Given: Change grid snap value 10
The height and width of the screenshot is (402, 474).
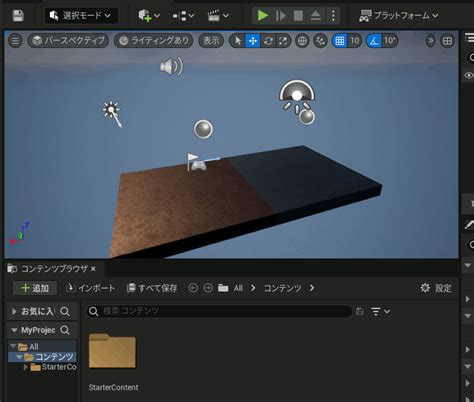Looking at the screenshot, I should coord(355,41).
